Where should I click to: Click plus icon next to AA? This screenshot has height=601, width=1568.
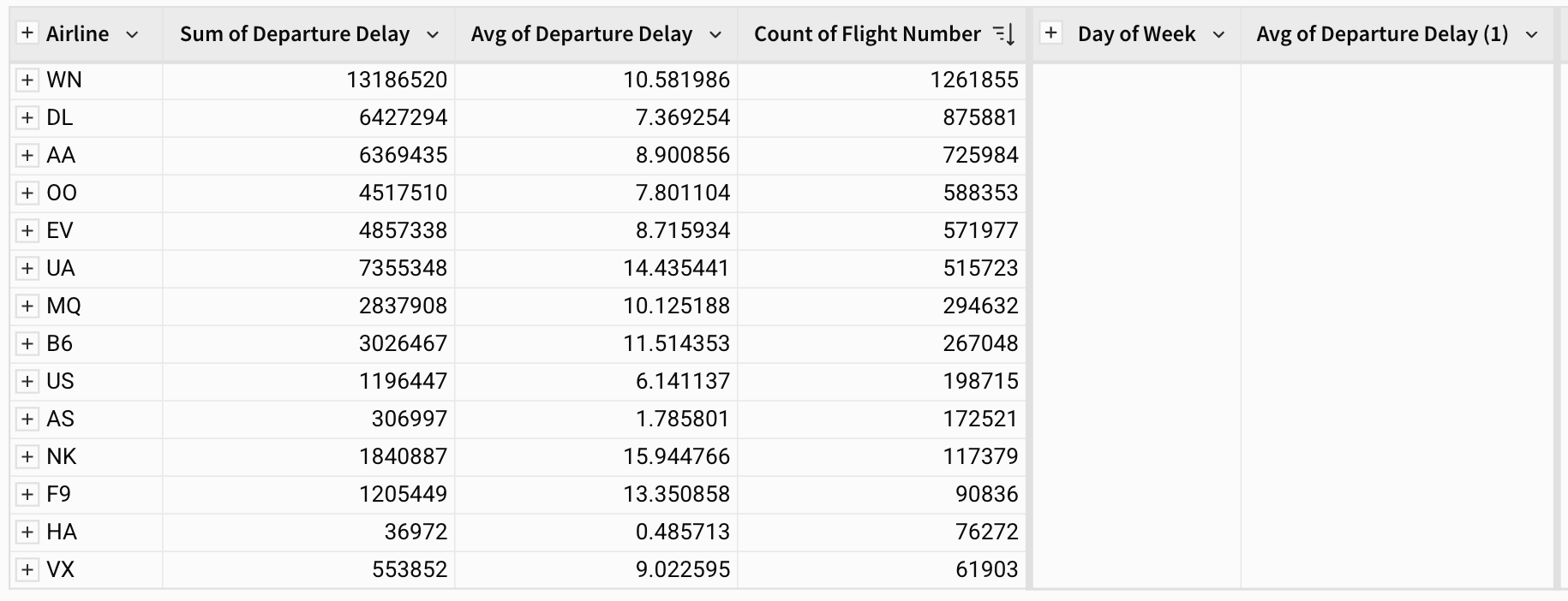27,155
